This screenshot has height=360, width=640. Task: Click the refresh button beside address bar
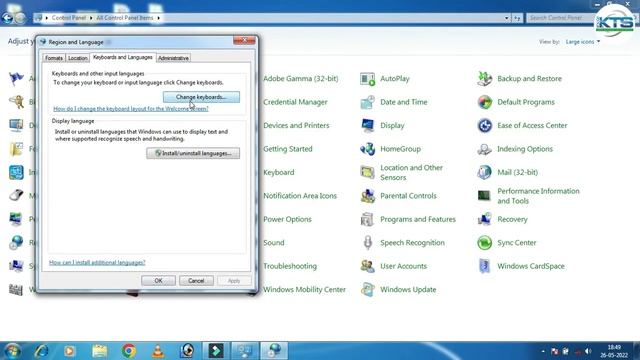point(517,18)
